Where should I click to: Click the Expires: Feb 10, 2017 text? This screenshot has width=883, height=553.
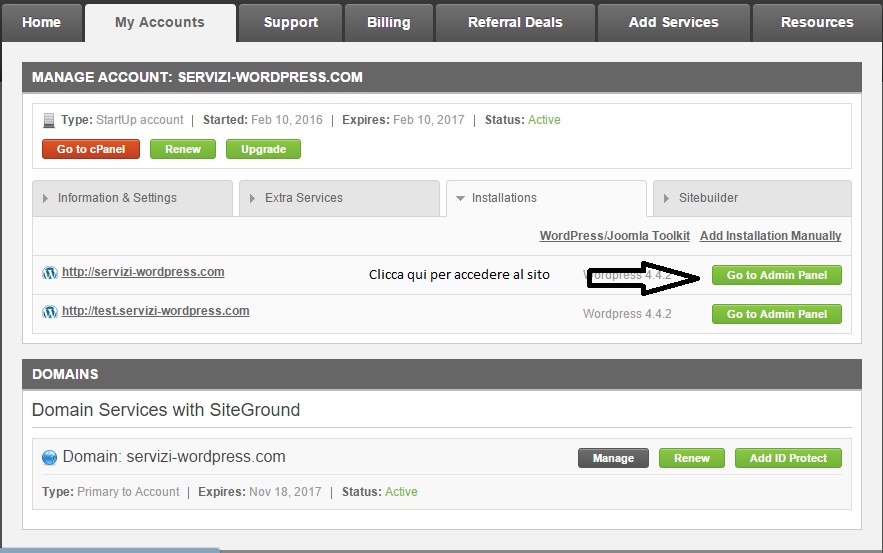click(403, 120)
